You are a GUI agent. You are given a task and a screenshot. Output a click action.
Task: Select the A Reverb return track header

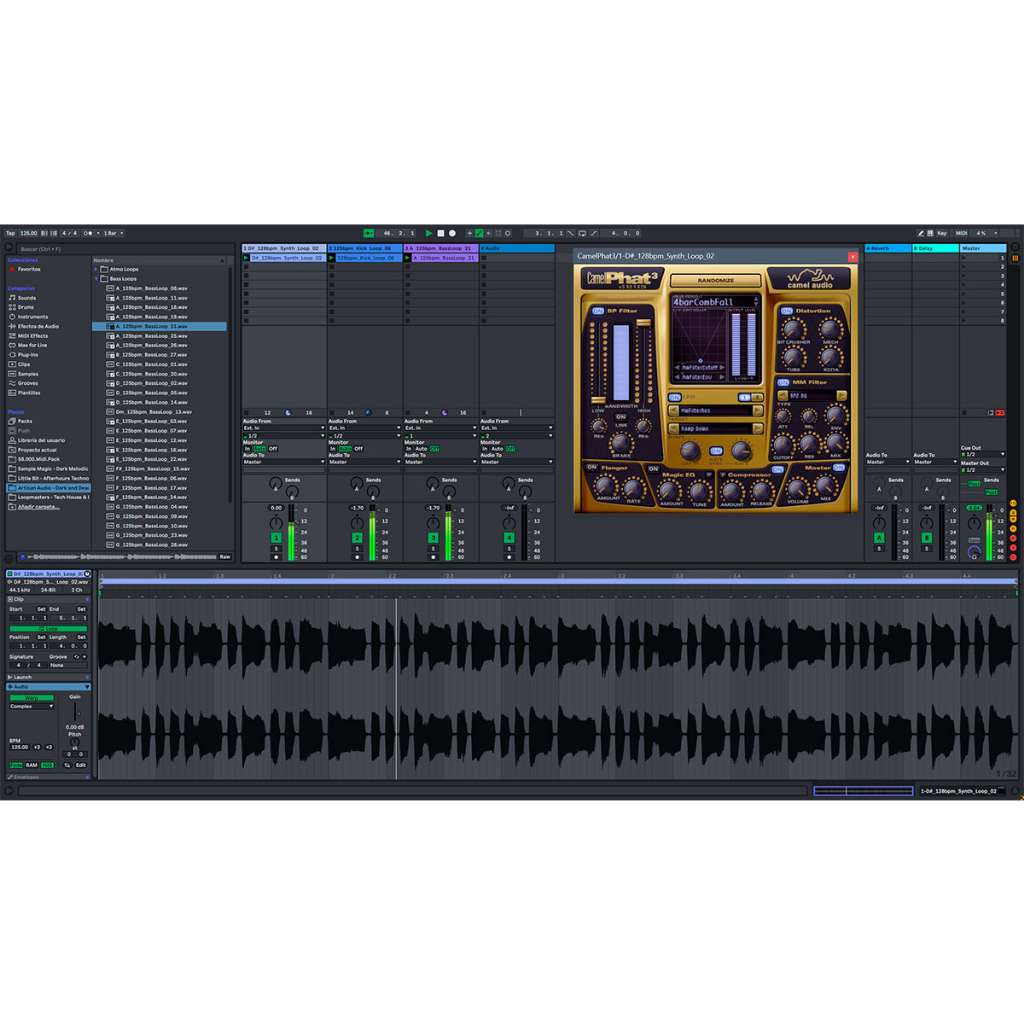[888, 248]
